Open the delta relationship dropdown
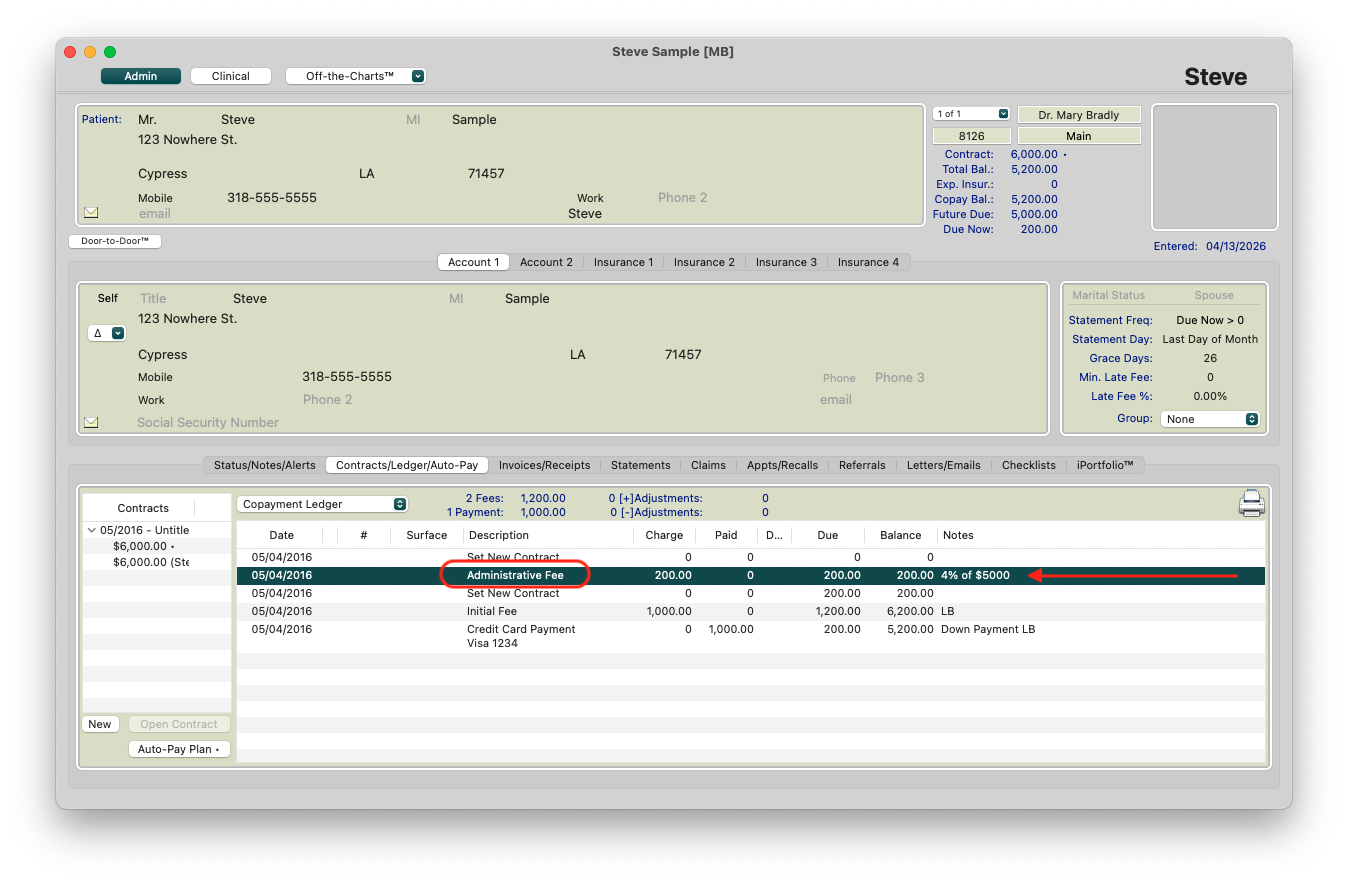The image size is (1348, 883). (106, 333)
